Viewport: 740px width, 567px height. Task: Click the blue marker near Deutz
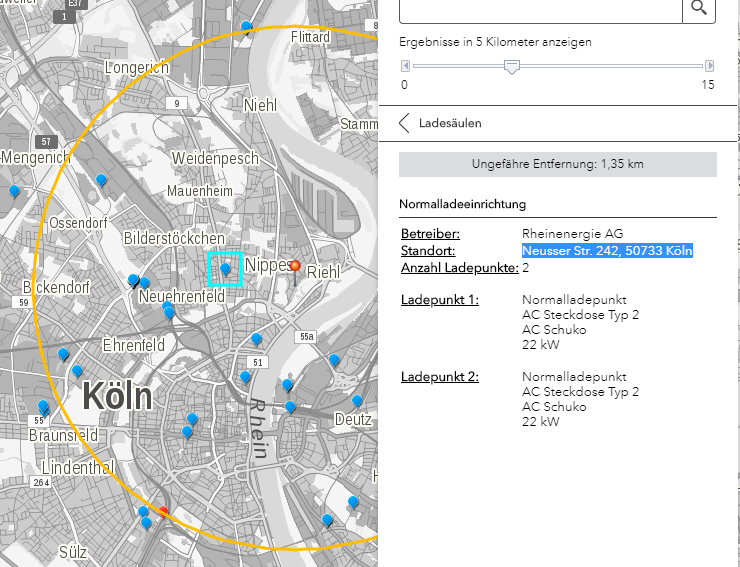pyautogui.click(x=355, y=401)
